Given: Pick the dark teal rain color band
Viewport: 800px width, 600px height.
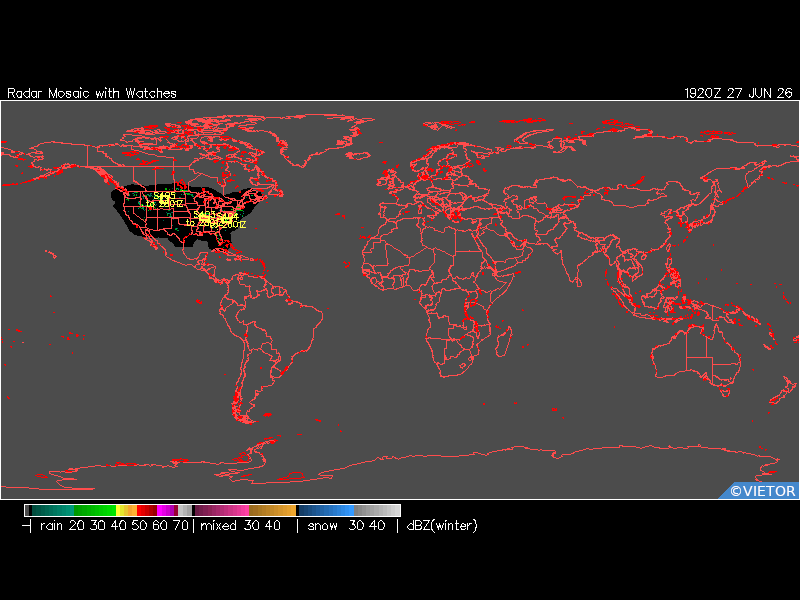Looking at the screenshot, I should [x=53, y=510].
